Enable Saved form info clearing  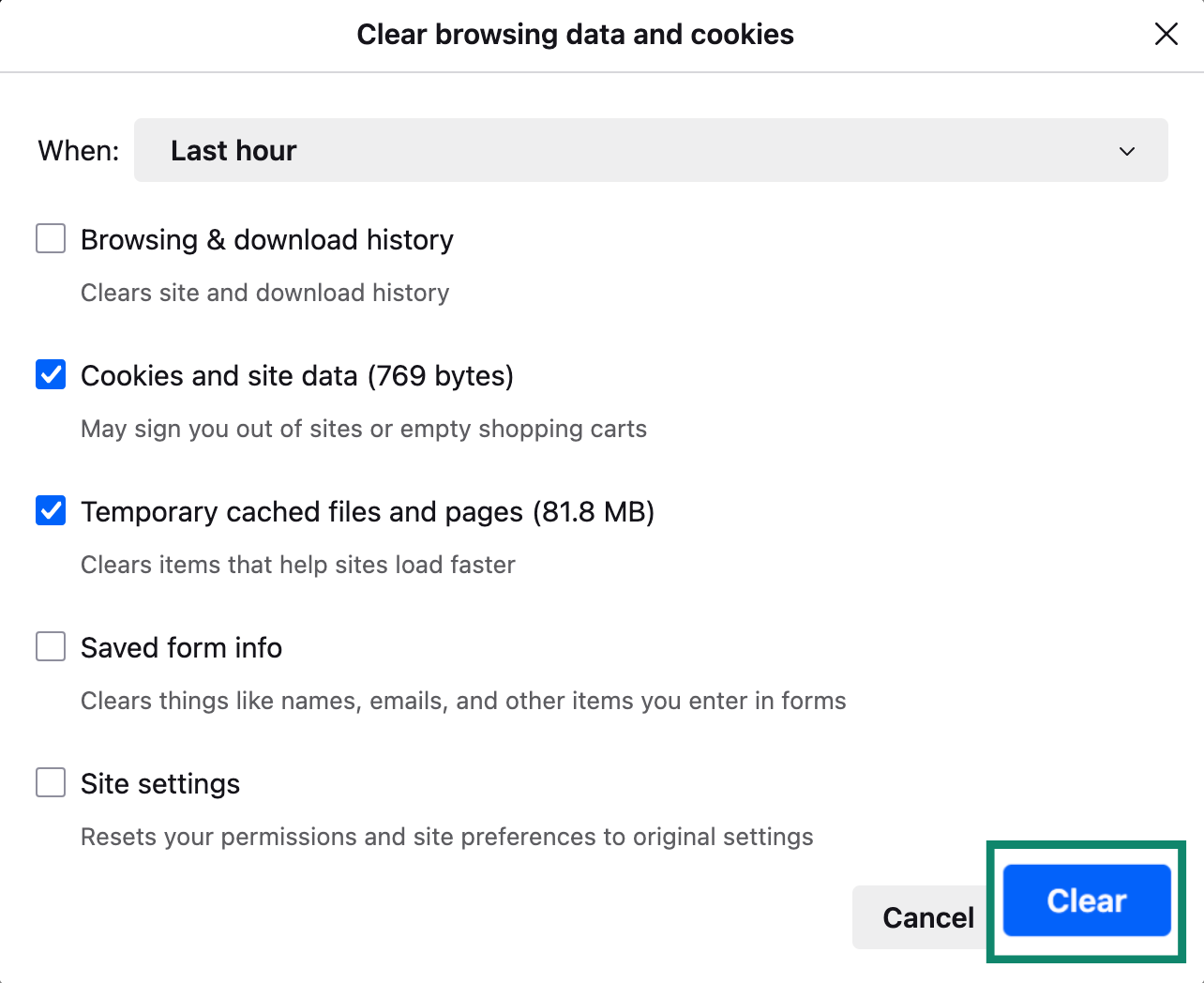tap(50, 646)
